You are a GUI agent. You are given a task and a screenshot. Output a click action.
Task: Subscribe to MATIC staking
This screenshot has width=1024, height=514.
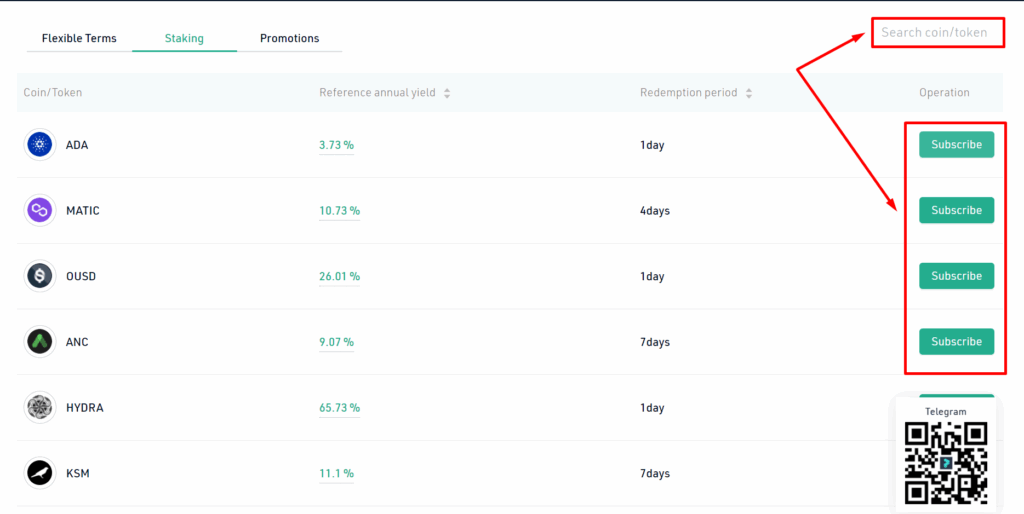[957, 210]
